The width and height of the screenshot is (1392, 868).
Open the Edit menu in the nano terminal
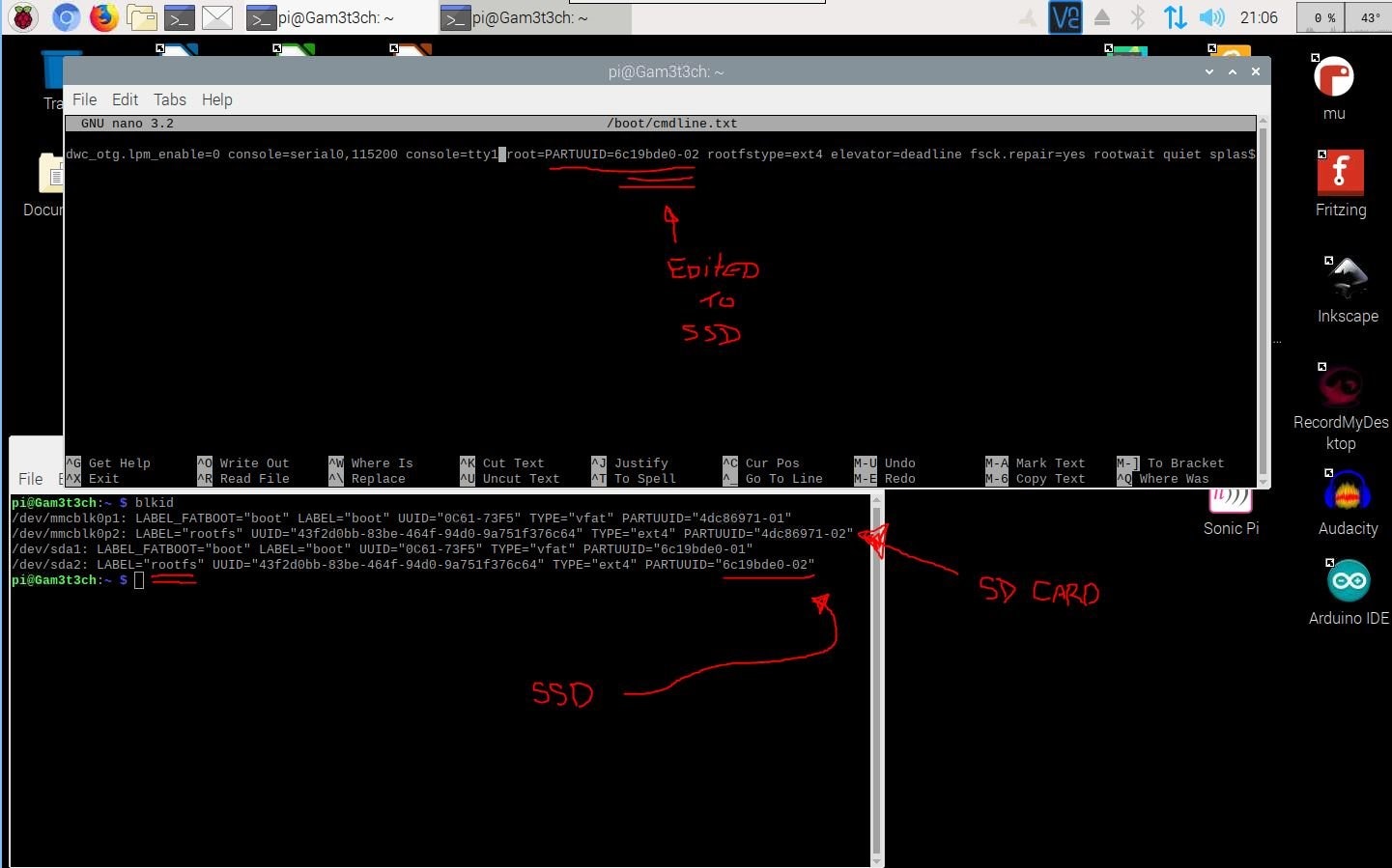[125, 99]
